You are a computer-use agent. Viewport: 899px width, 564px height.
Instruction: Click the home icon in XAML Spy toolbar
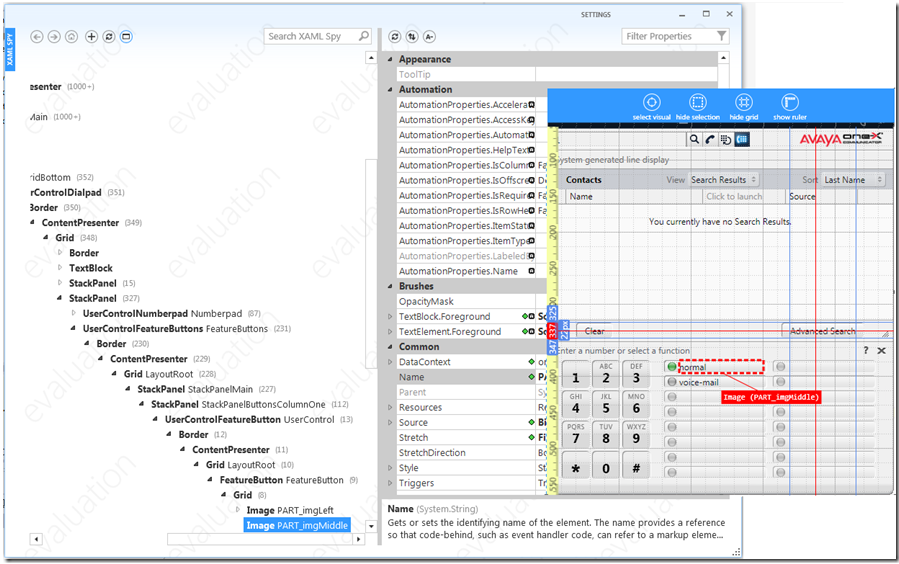(71, 37)
